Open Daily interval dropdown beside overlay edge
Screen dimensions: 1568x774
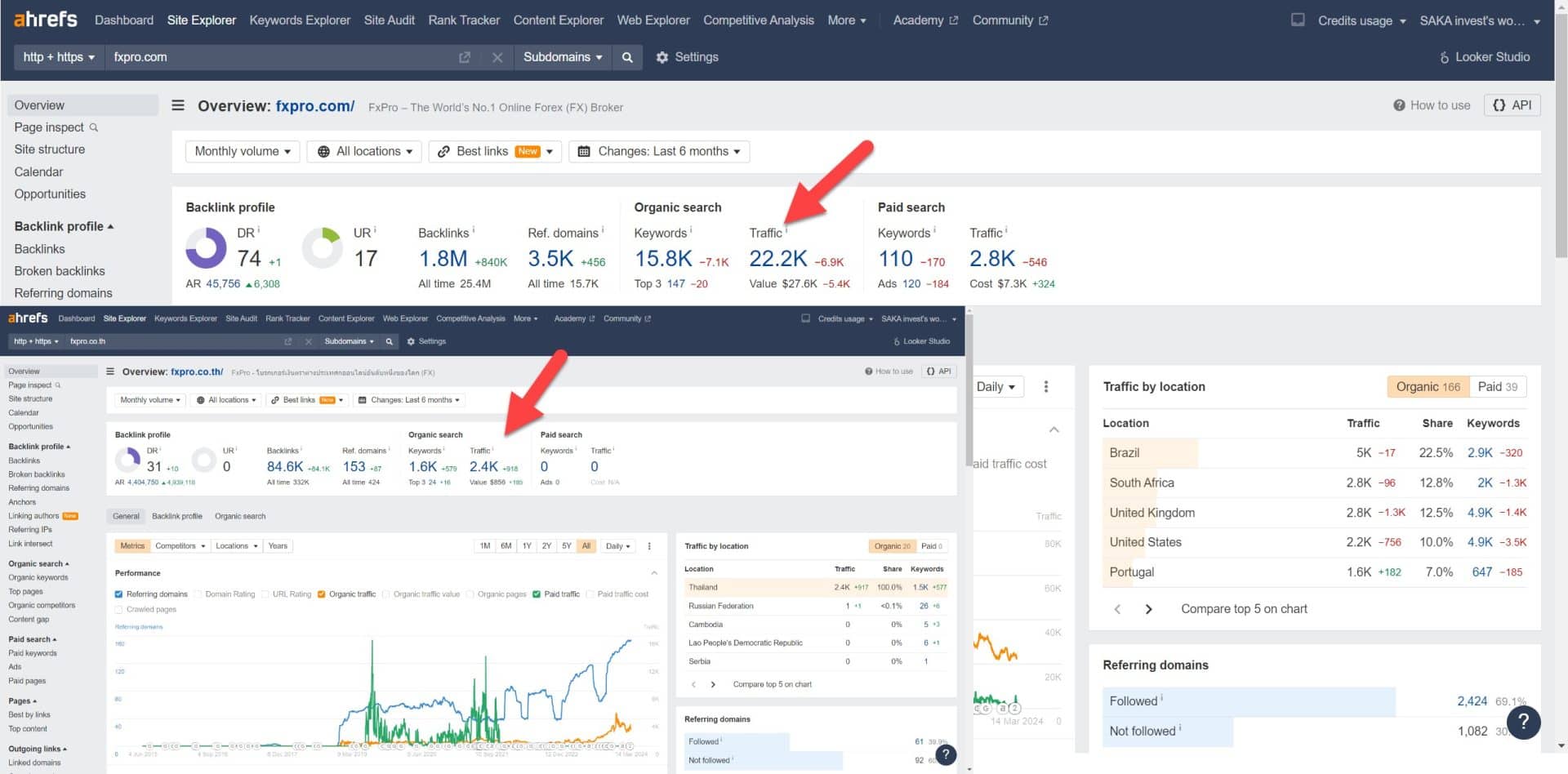click(996, 387)
